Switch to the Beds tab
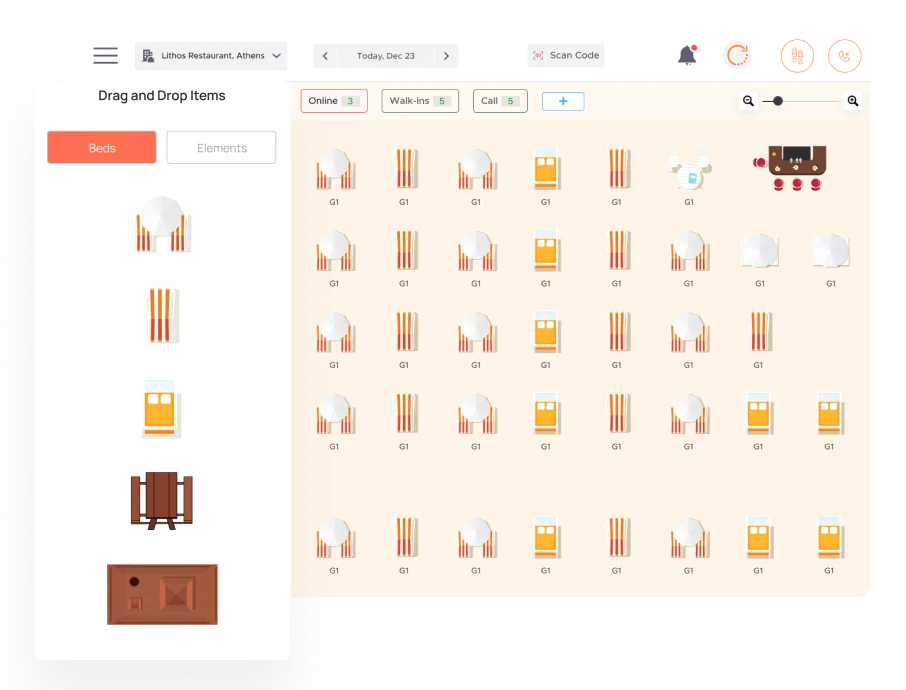This screenshot has height=690, width=906. (x=102, y=147)
